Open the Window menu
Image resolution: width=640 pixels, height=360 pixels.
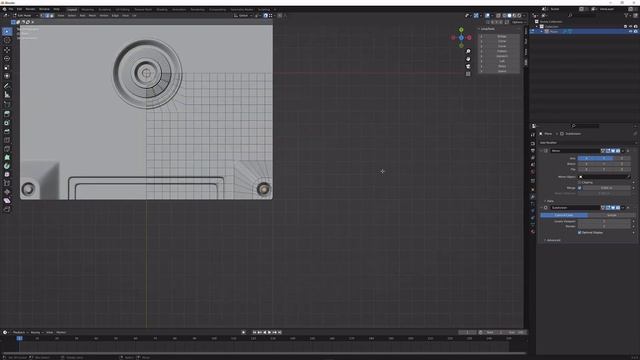pos(44,9)
